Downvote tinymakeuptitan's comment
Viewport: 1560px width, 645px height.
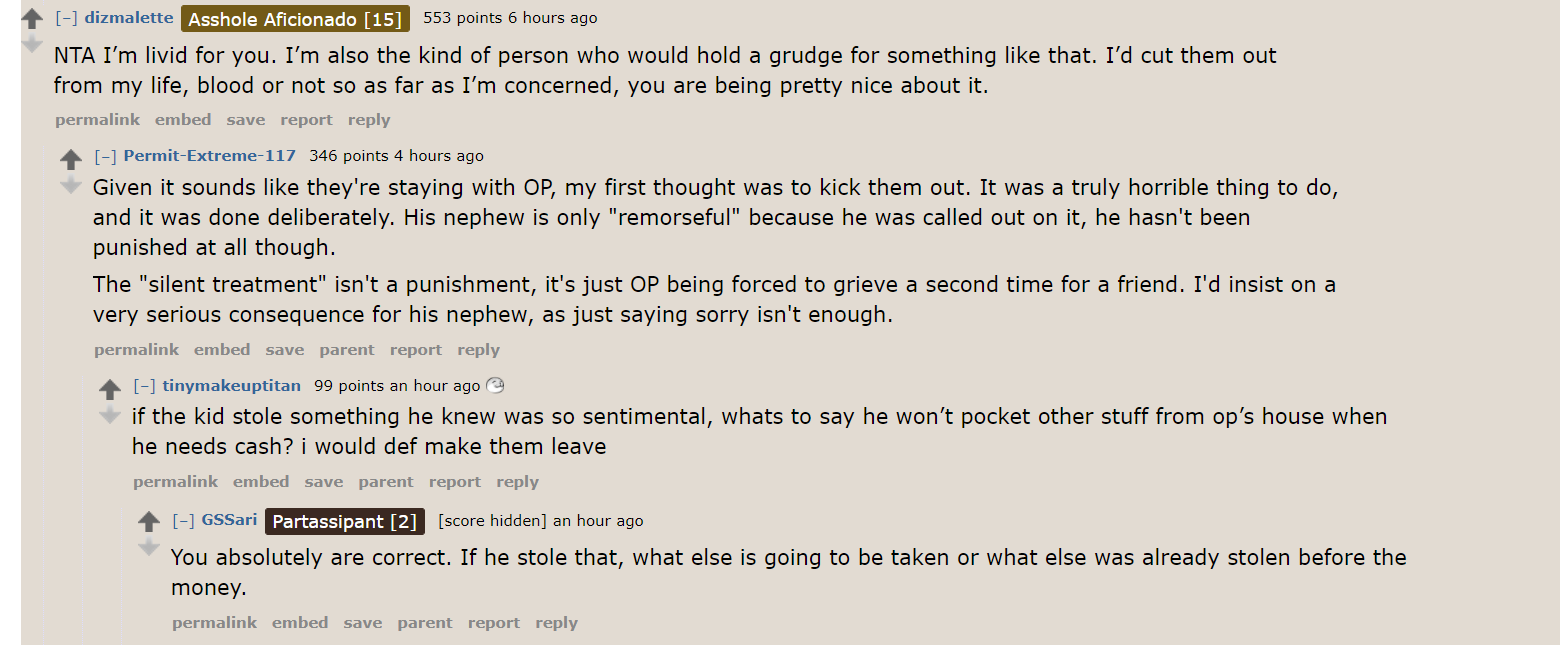pos(110,415)
